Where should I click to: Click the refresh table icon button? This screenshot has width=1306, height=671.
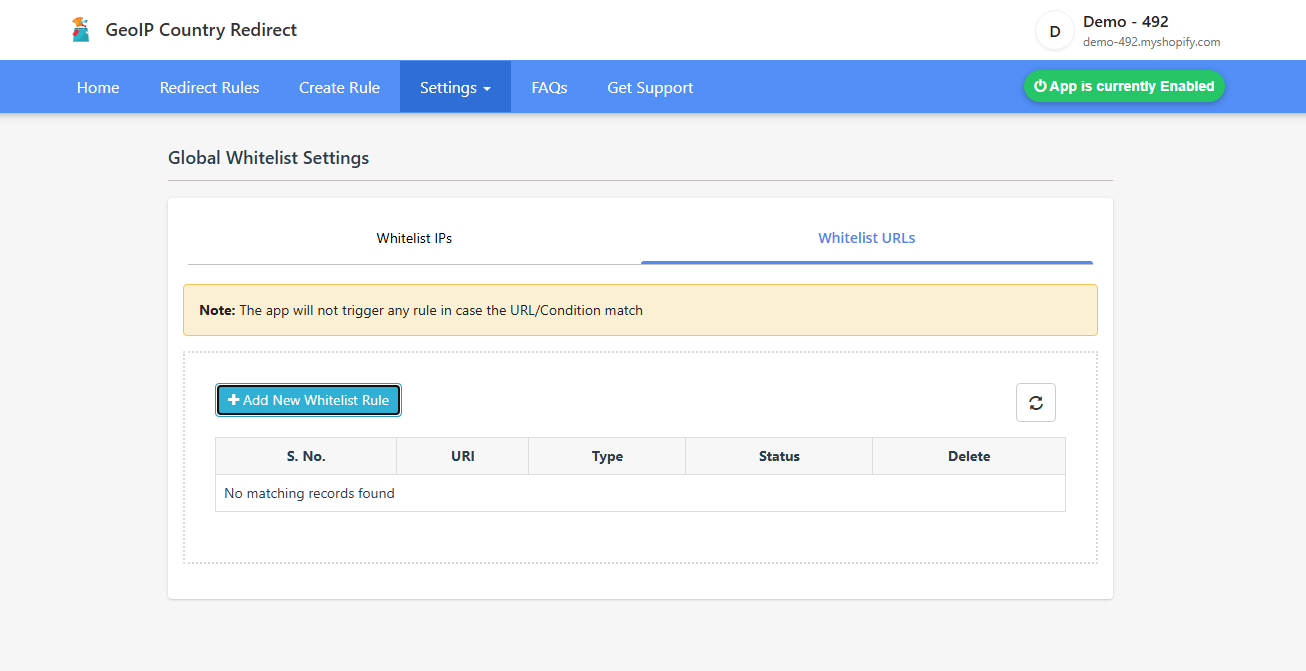(1035, 403)
